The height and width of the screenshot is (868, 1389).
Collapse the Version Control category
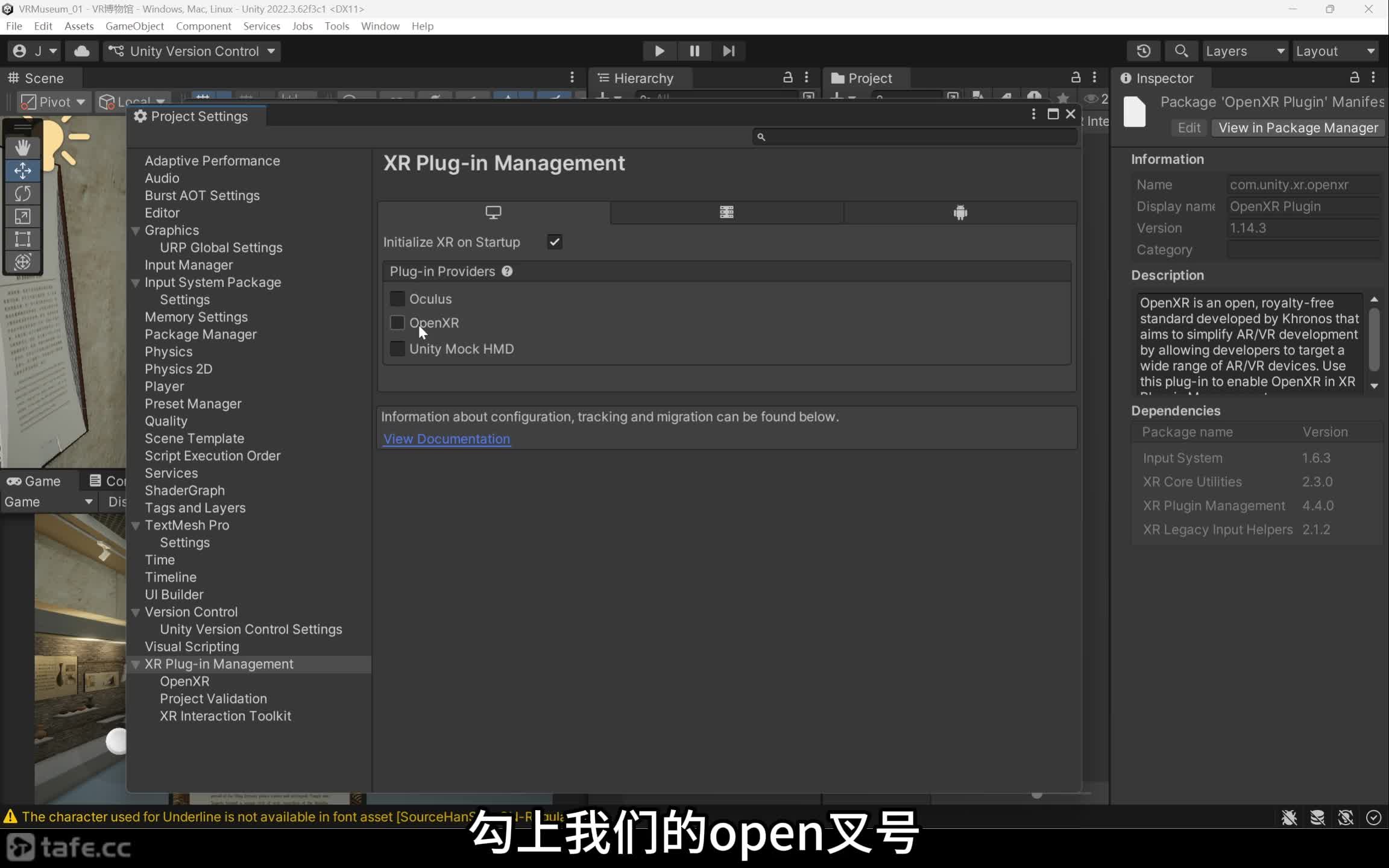(x=136, y=612)
